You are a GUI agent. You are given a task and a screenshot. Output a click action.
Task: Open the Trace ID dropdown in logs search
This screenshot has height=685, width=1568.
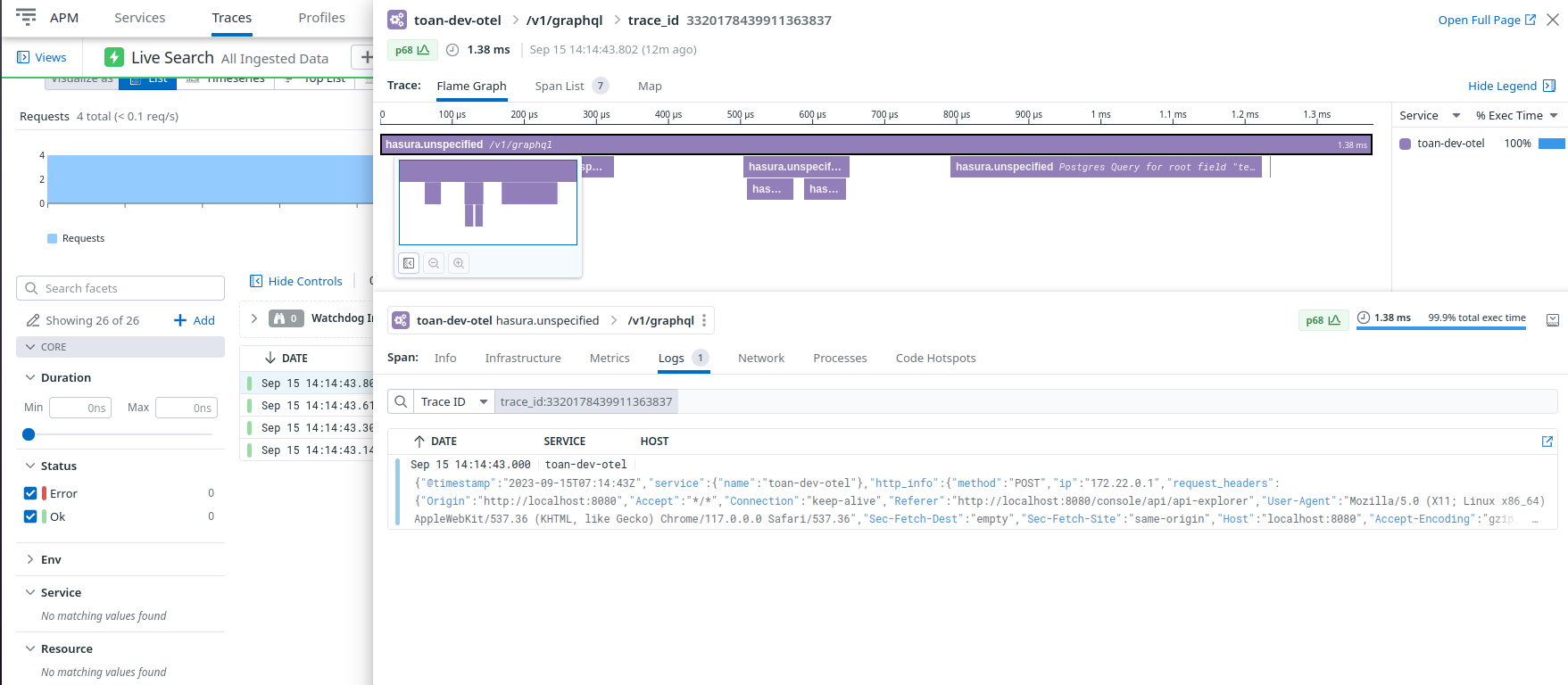(x=454, y=401)
